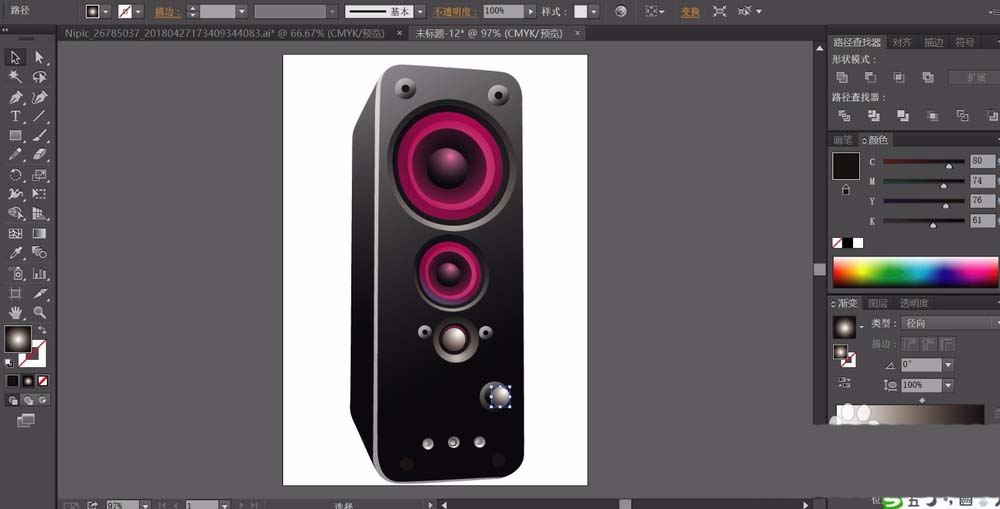This screenshot has width=1000, height=509.
Task: Open the gradient angle dropdown
Action: [948, 365]
